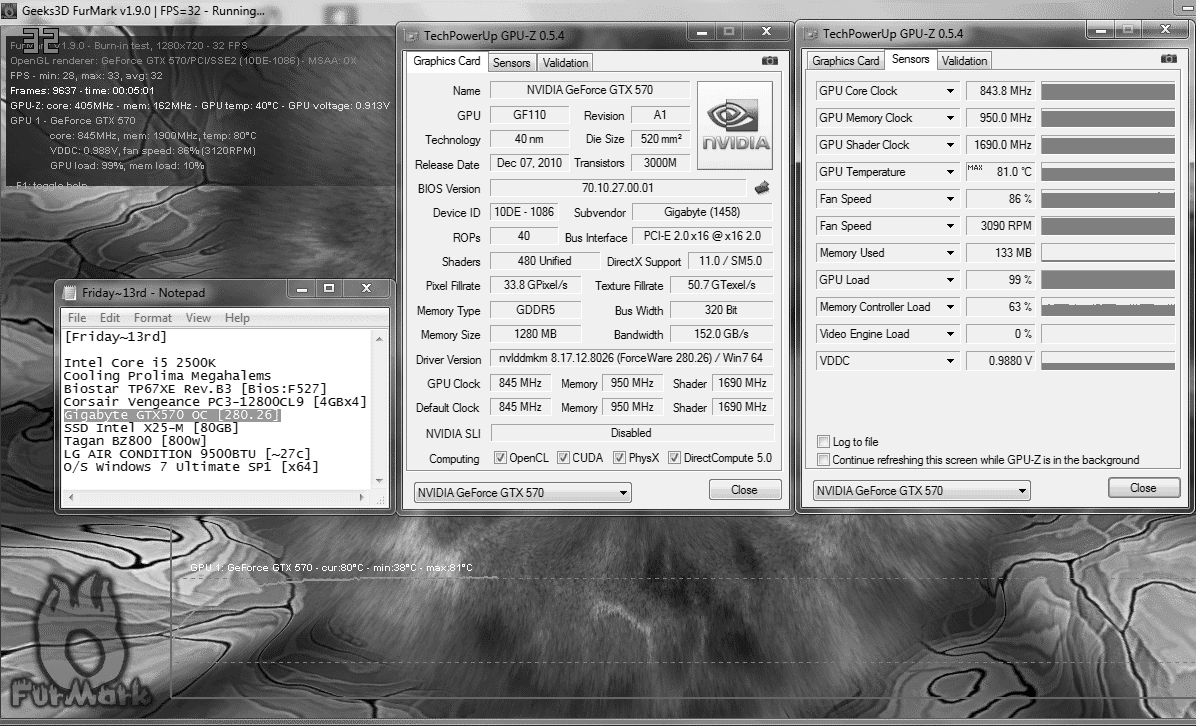Switch to Validation tab in left GPU-Z window
Screen dimensions: 1196x726
(565, 63)
